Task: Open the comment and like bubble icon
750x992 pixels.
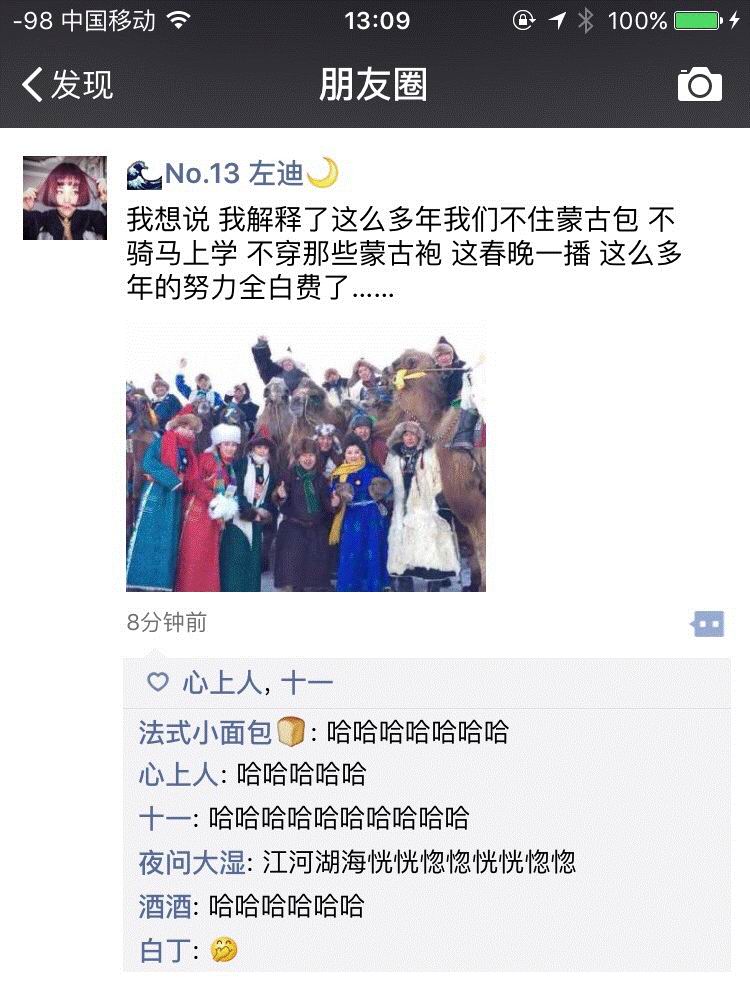Action: coord(708,624)
